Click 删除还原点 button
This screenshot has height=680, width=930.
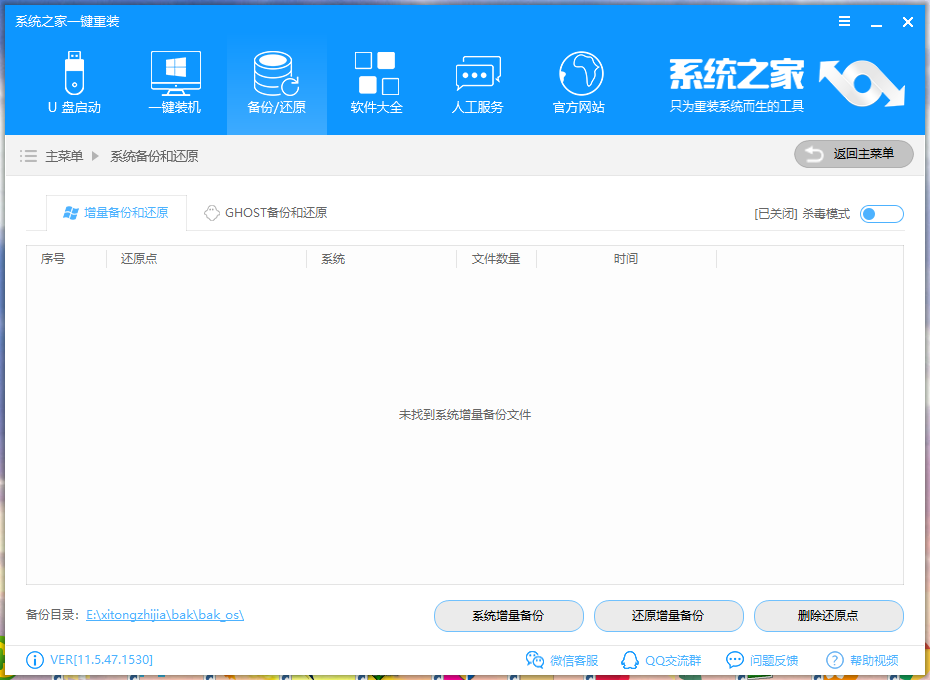point(829,615)
